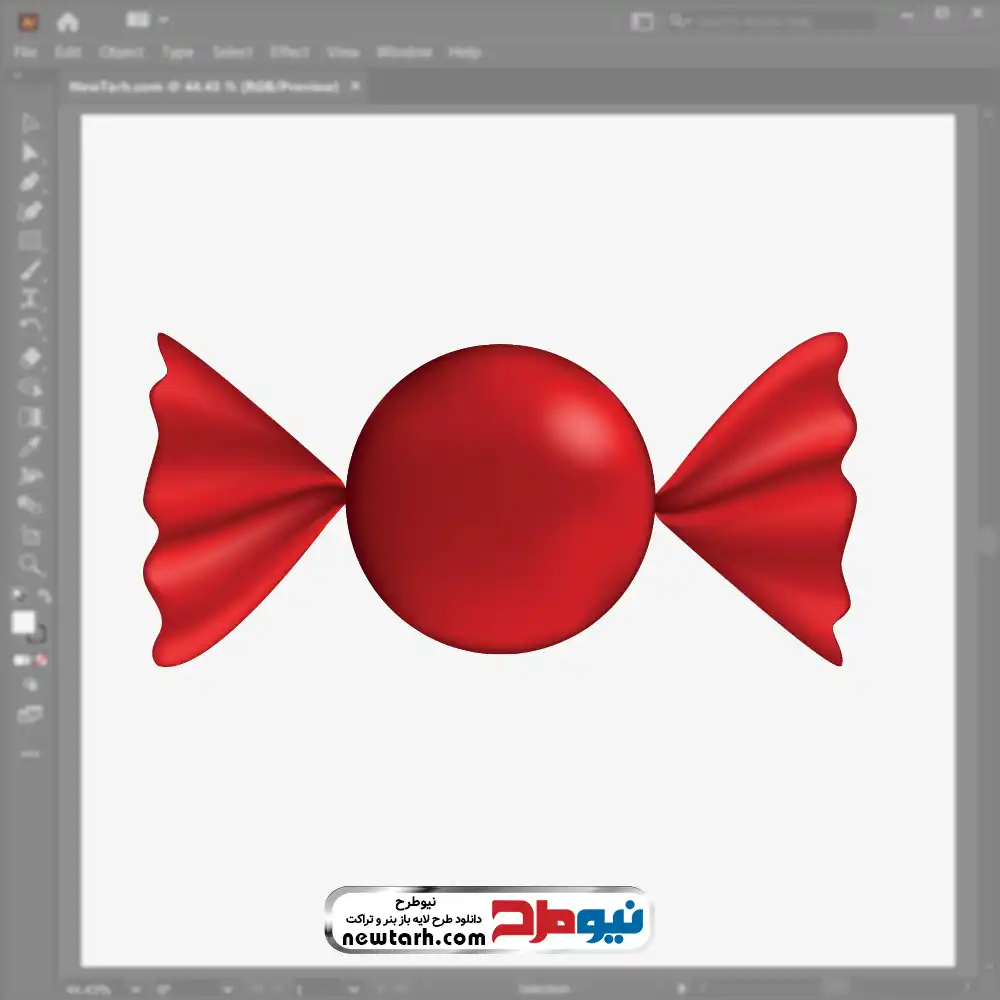Activate the Zoom magnifier tool
The image size is (1000, 1000).
[30, 565]
